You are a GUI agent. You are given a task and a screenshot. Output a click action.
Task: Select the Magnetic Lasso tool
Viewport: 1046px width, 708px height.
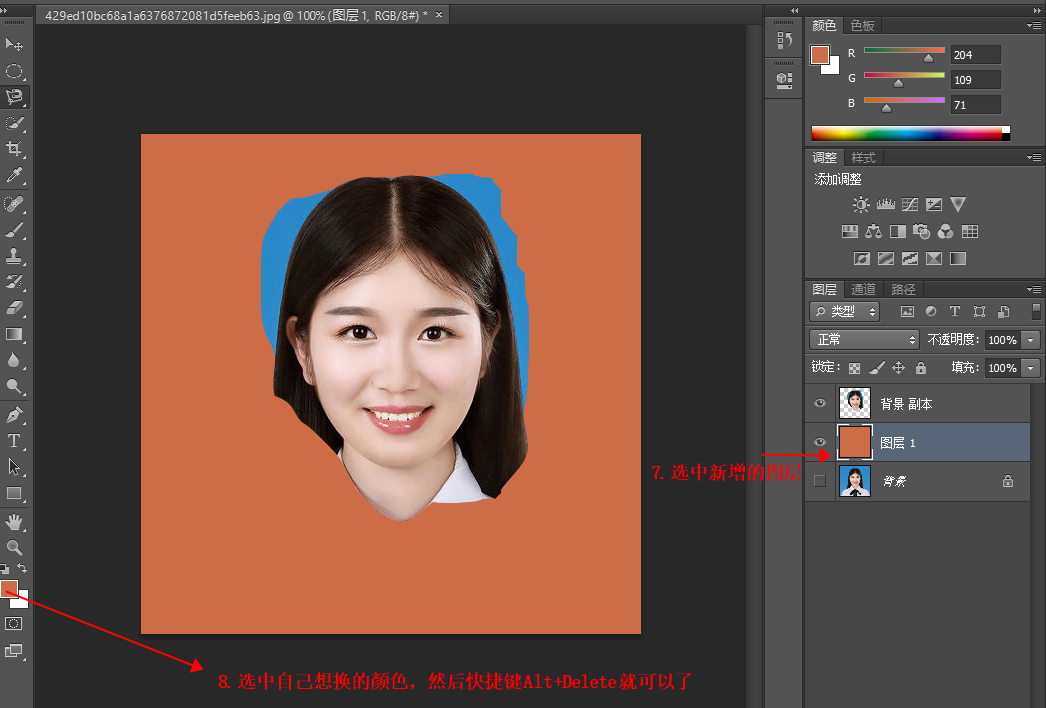[14, 97]
